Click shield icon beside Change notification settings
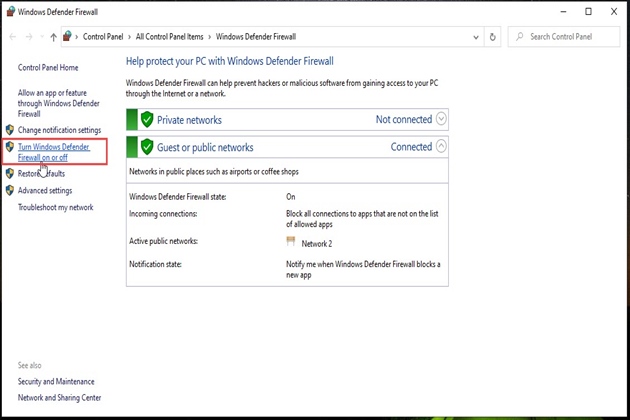630x420 pixels. tap(10, 130)
